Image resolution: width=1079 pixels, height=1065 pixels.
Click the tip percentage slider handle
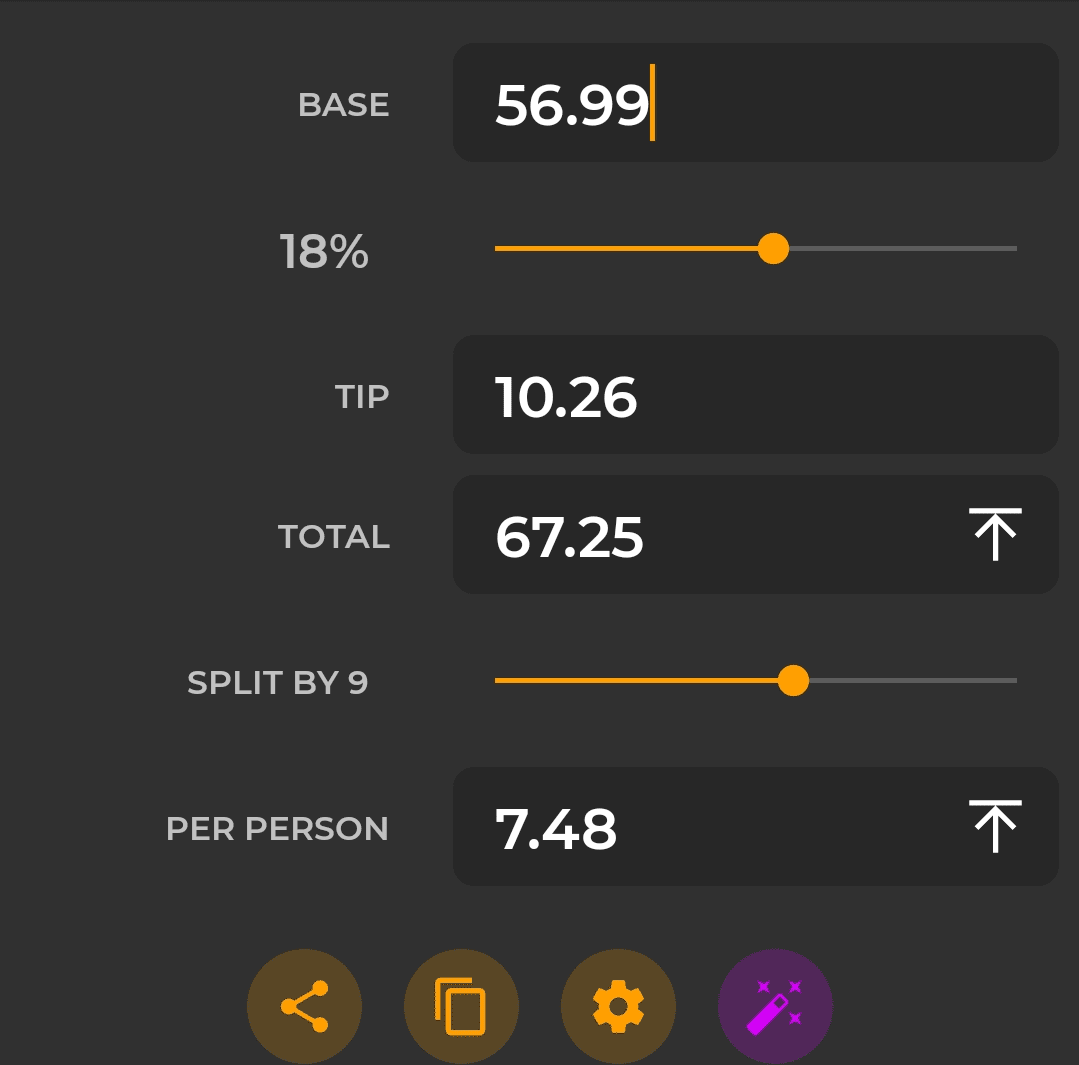click(773, 248)
